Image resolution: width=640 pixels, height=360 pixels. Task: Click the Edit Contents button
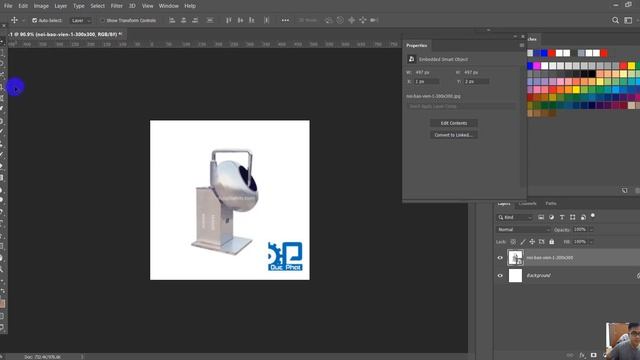[453, 123]
